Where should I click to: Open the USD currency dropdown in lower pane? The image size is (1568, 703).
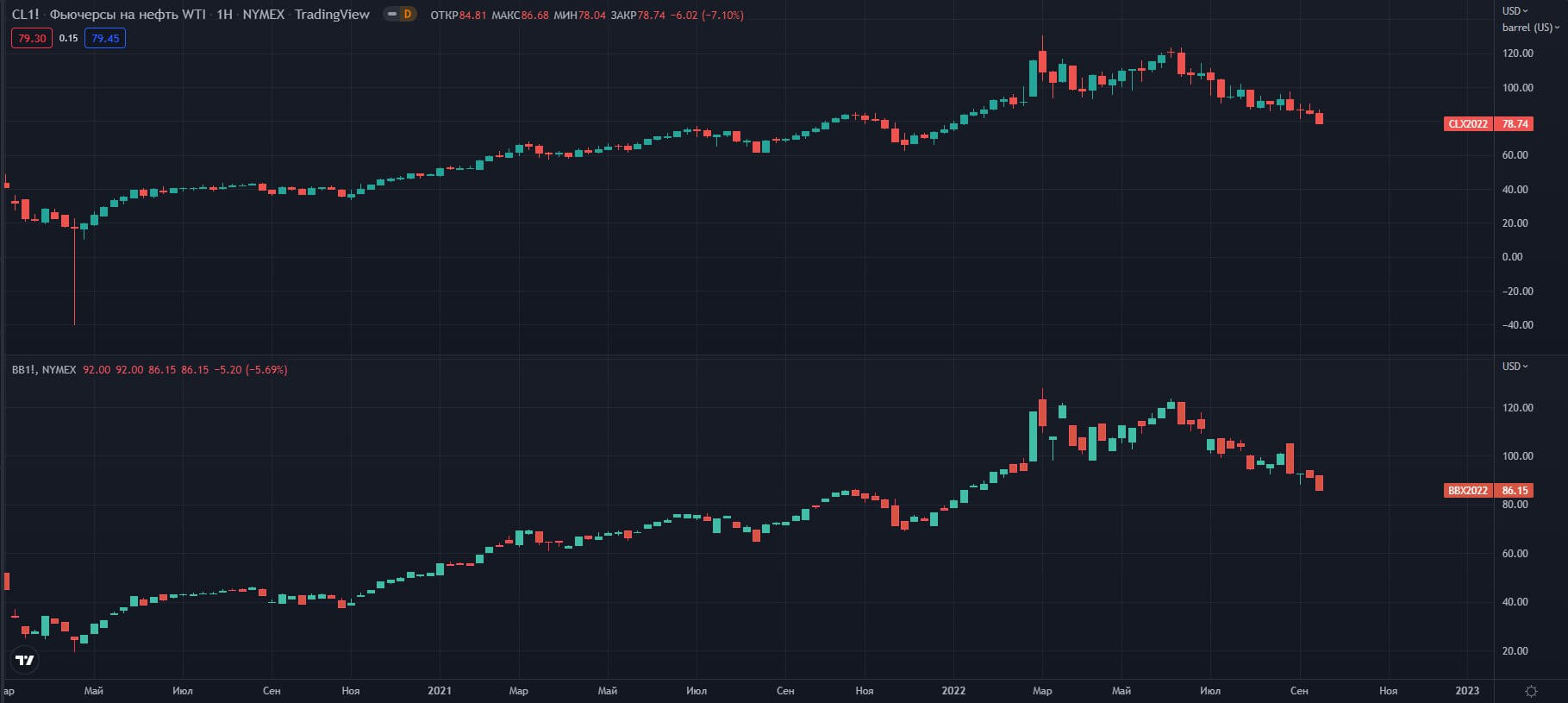click(1515, 367)
